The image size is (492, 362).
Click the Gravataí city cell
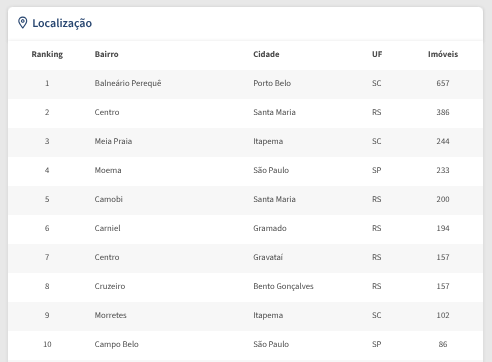(268, 257)
